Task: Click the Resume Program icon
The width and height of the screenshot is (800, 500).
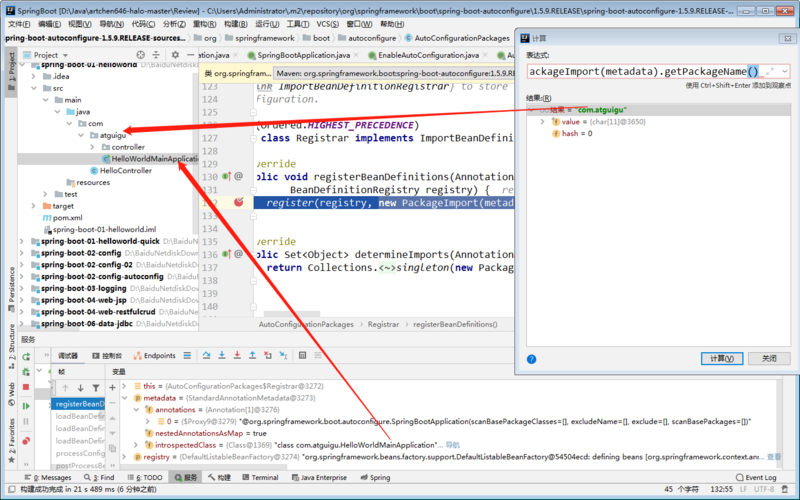Action: (26, 406)
